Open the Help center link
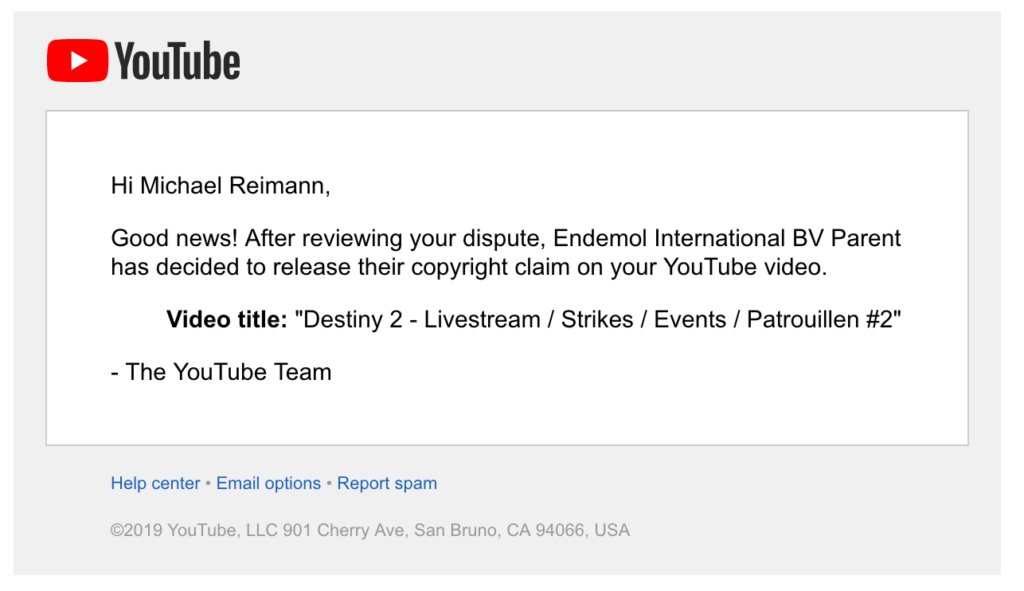This screenshot has width=1024, height=591. (155, 483)
